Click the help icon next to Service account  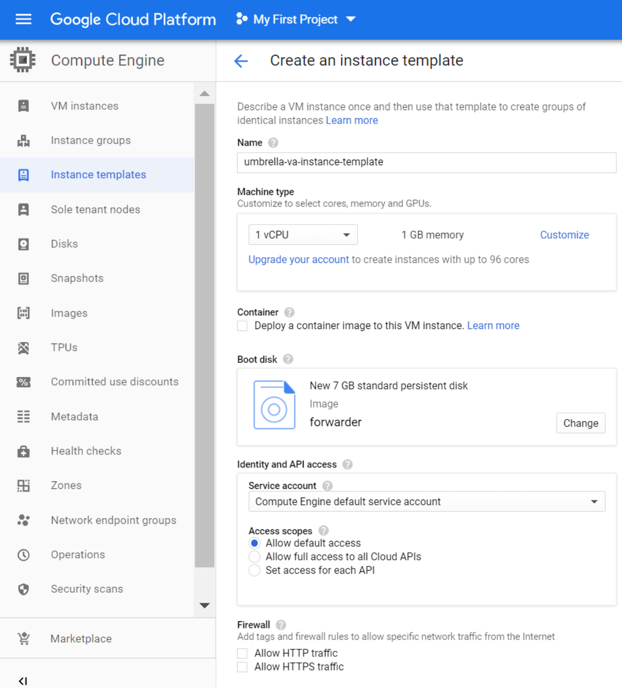[327, 486]
